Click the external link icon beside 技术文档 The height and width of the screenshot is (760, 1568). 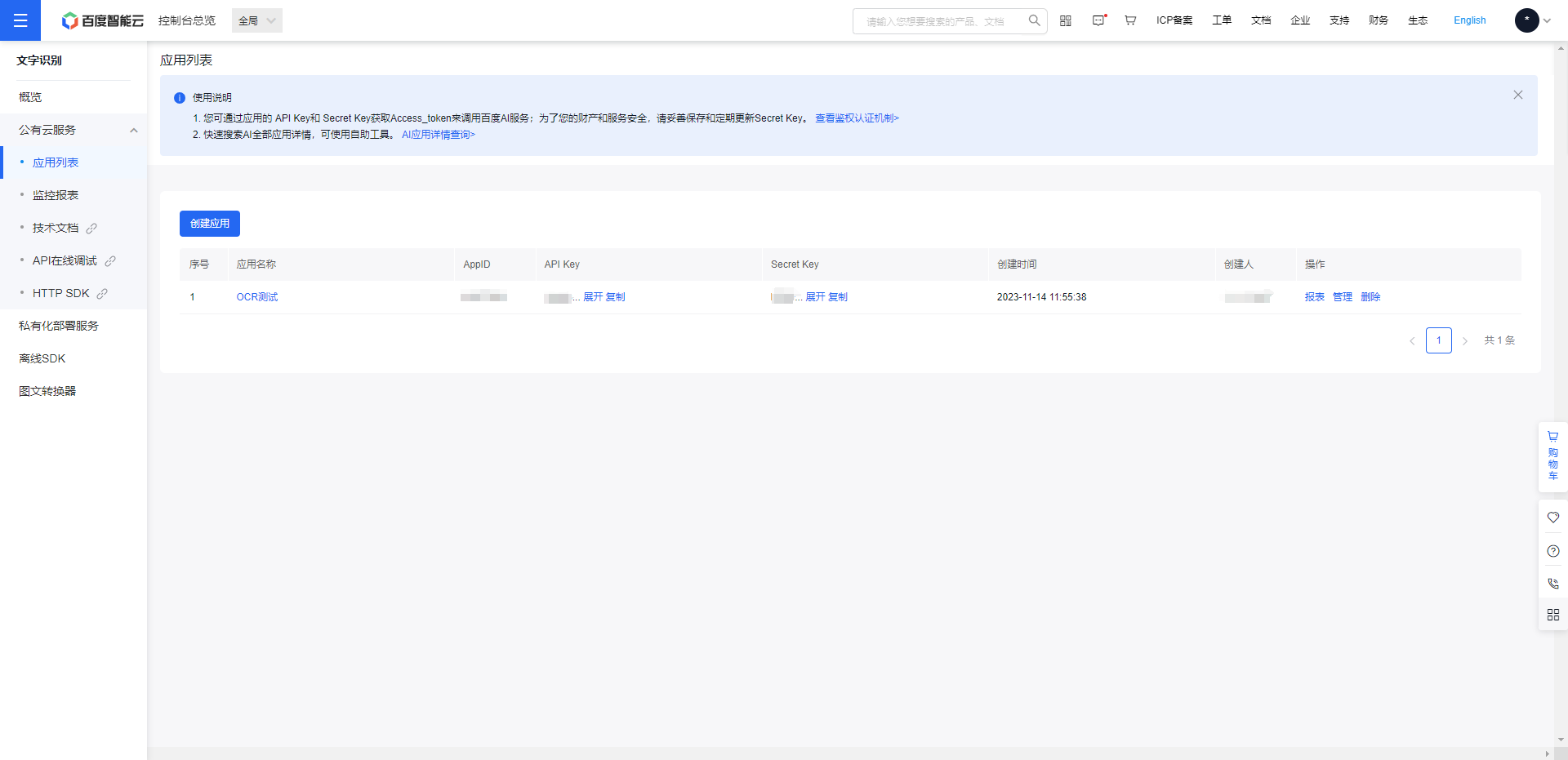pos(91,229)
